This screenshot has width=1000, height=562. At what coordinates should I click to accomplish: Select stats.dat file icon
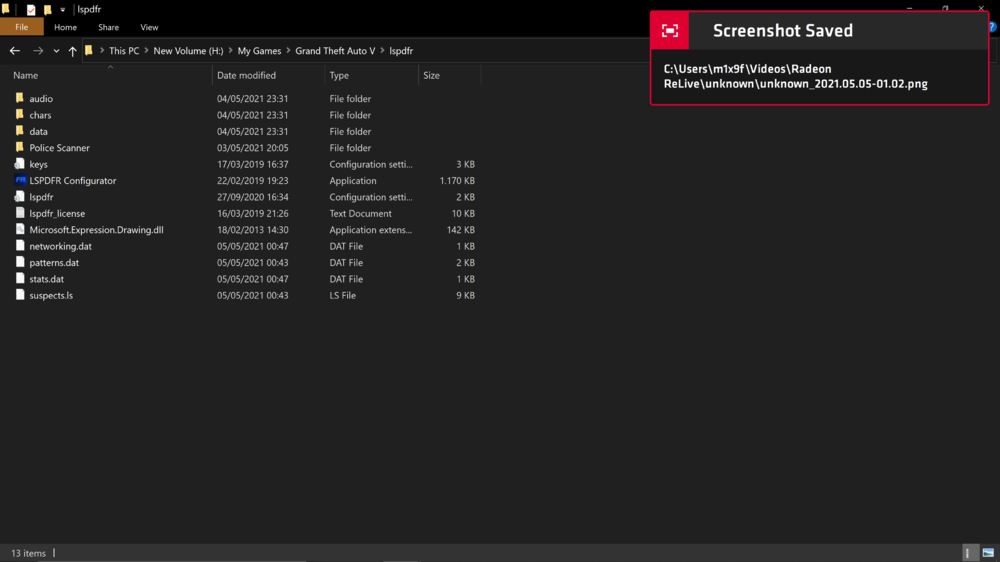(20, 279)
